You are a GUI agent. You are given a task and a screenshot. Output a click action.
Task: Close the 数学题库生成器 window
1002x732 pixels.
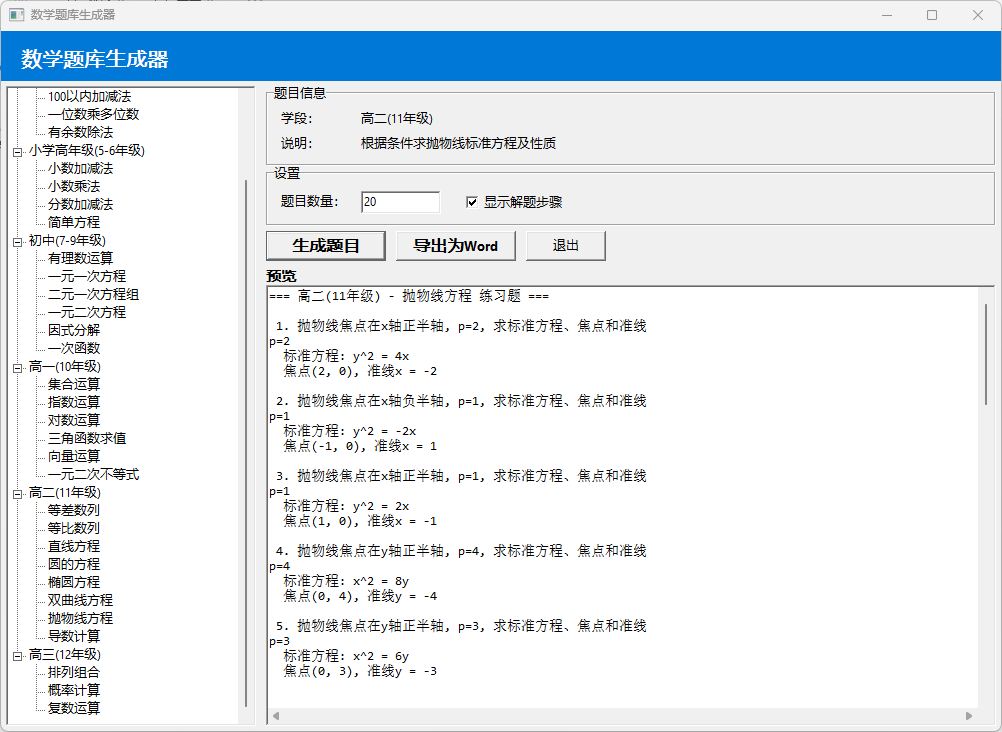pos(978,15)
